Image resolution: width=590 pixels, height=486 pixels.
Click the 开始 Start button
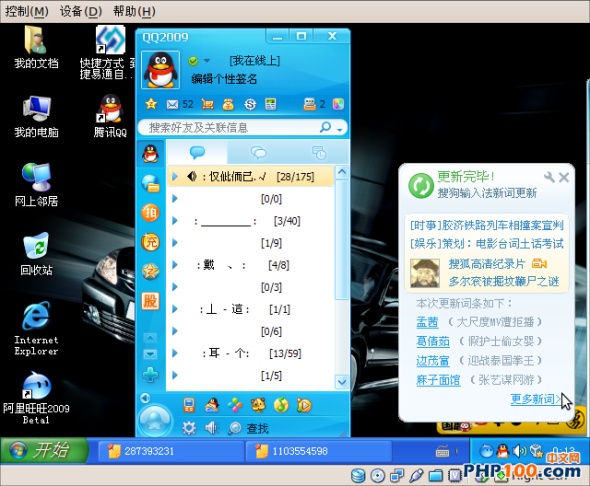44,450
